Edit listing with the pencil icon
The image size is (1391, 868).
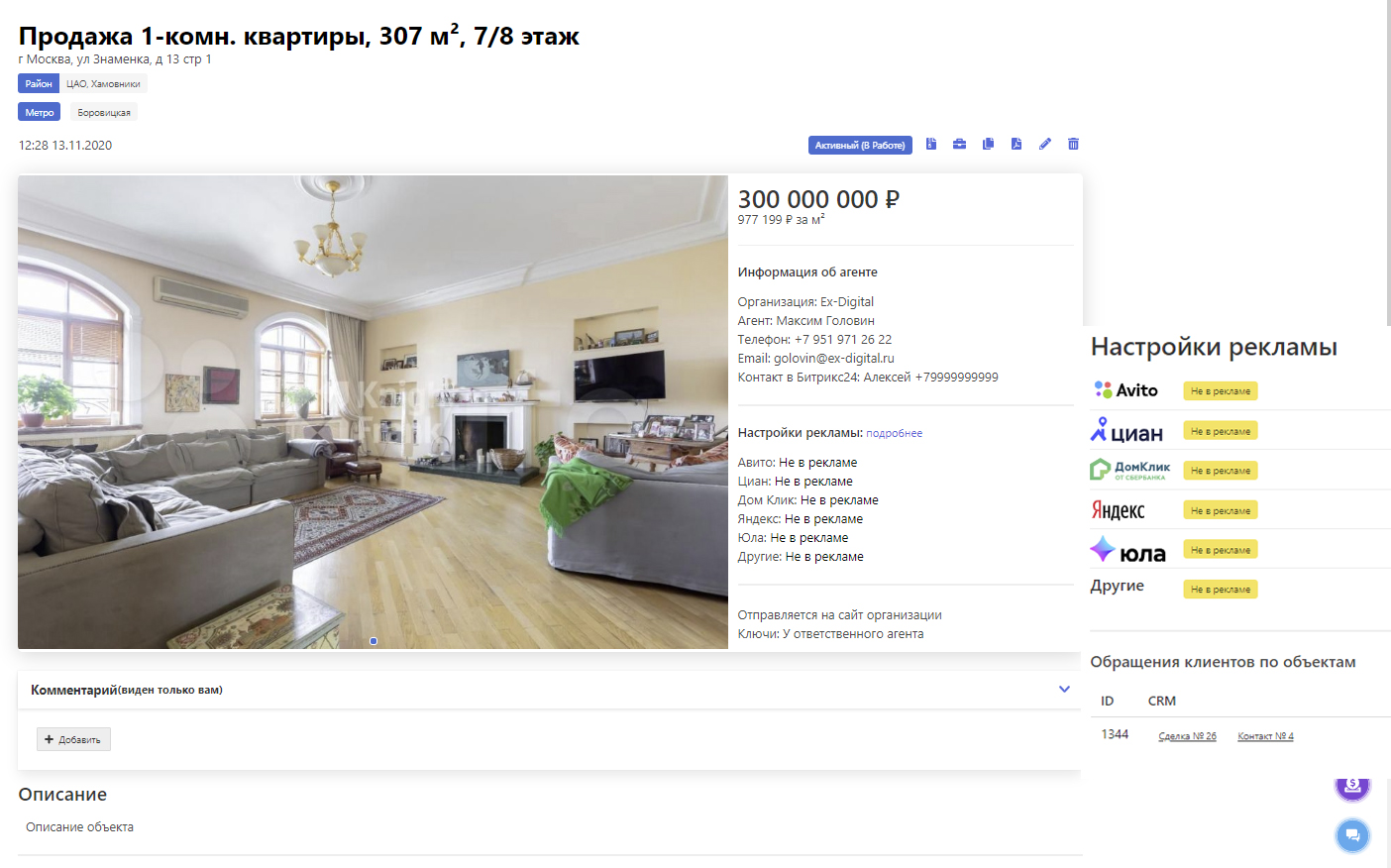pyautogui.click(x=1045, y=145)
